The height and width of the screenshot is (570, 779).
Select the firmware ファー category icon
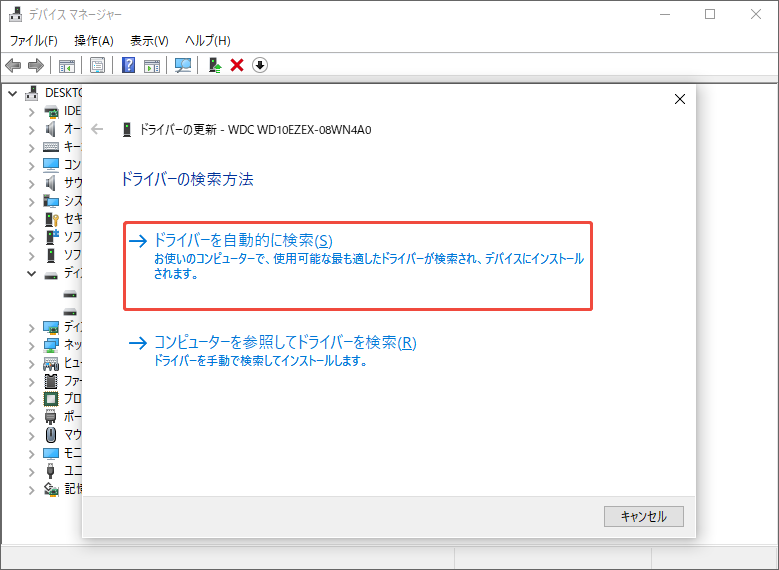point(51,381)
